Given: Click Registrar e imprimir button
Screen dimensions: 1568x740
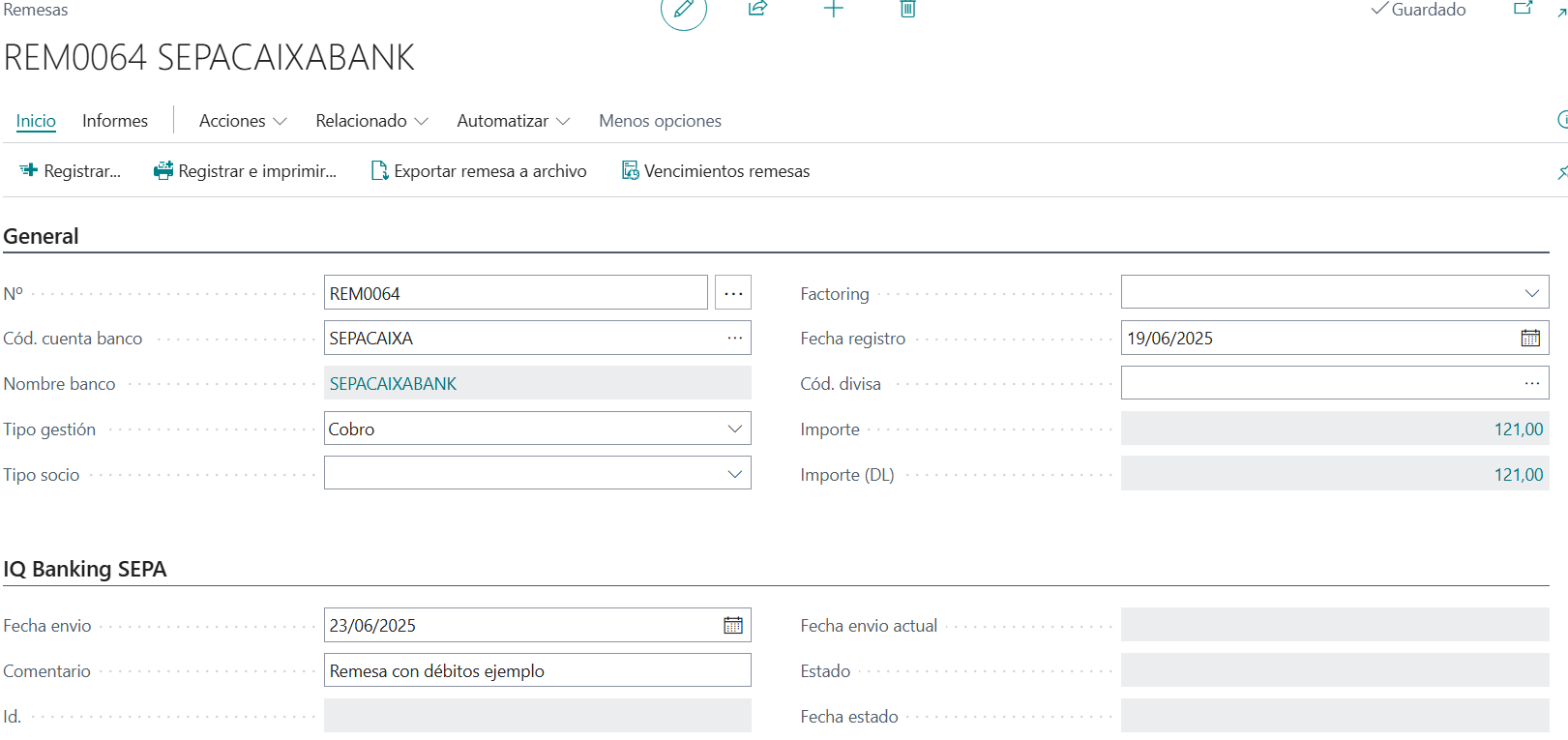Looking at the screenshot, I should click(246, 171).
